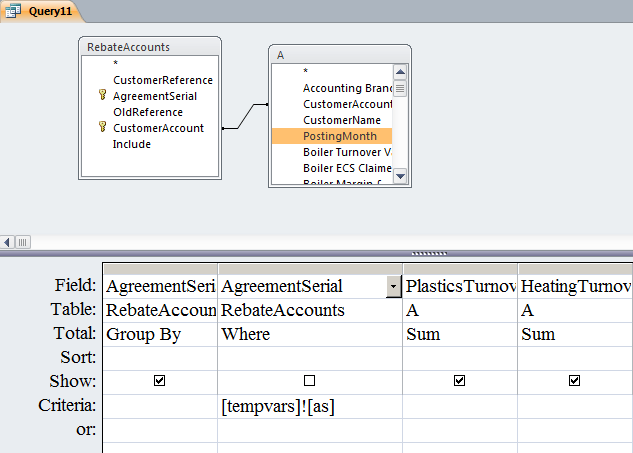Image resolution: width=633 pixels, height=453 pixels.
Task: Click scroll up arrow in table A
Action: (x=400, y=72)
